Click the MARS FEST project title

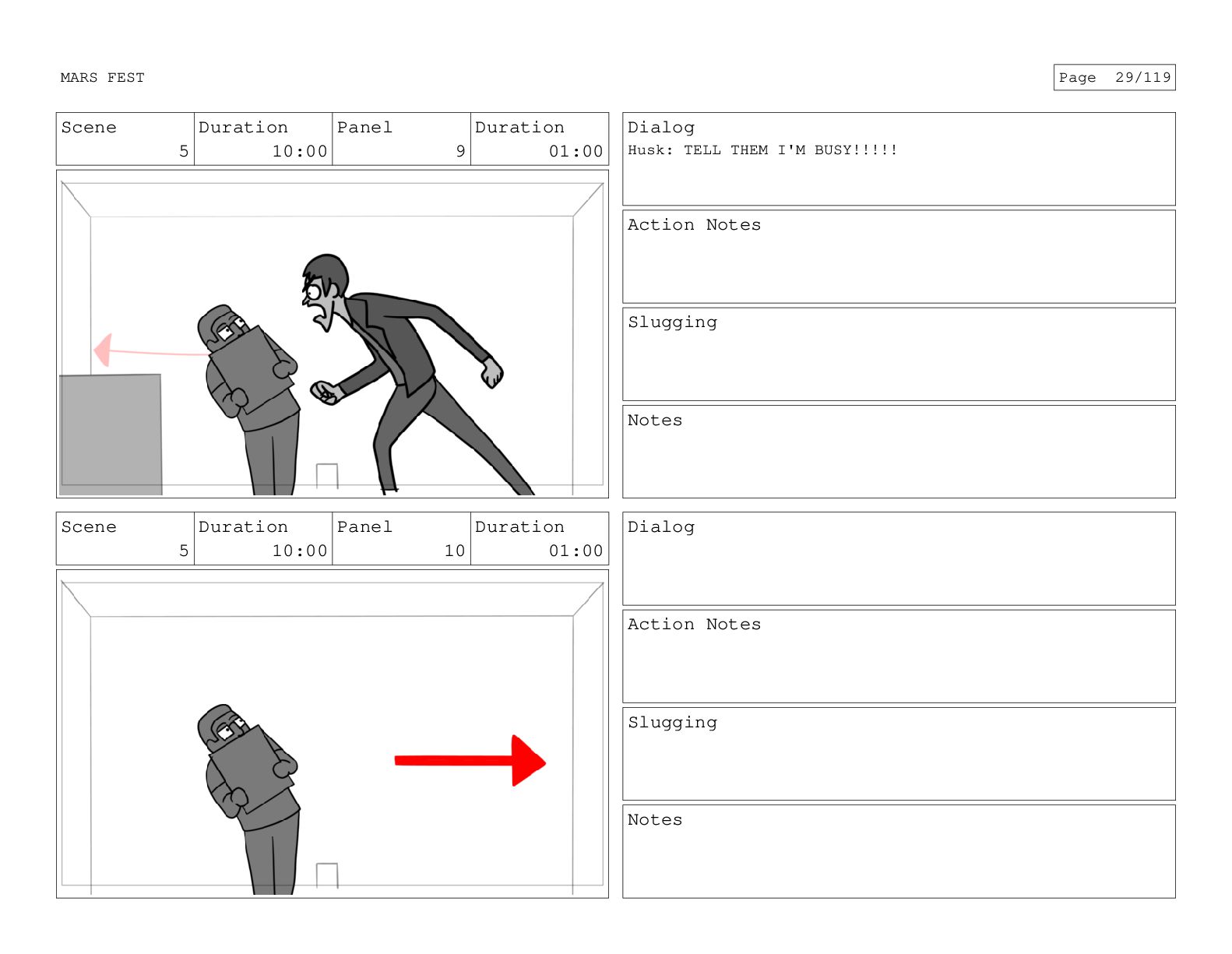click(102, 78)
